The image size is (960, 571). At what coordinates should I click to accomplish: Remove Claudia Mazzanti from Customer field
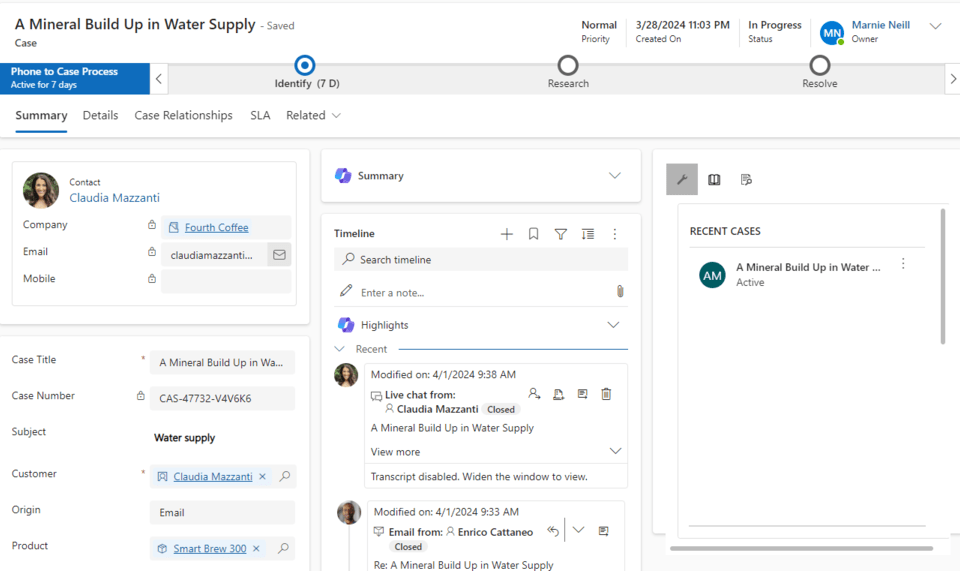263,477
